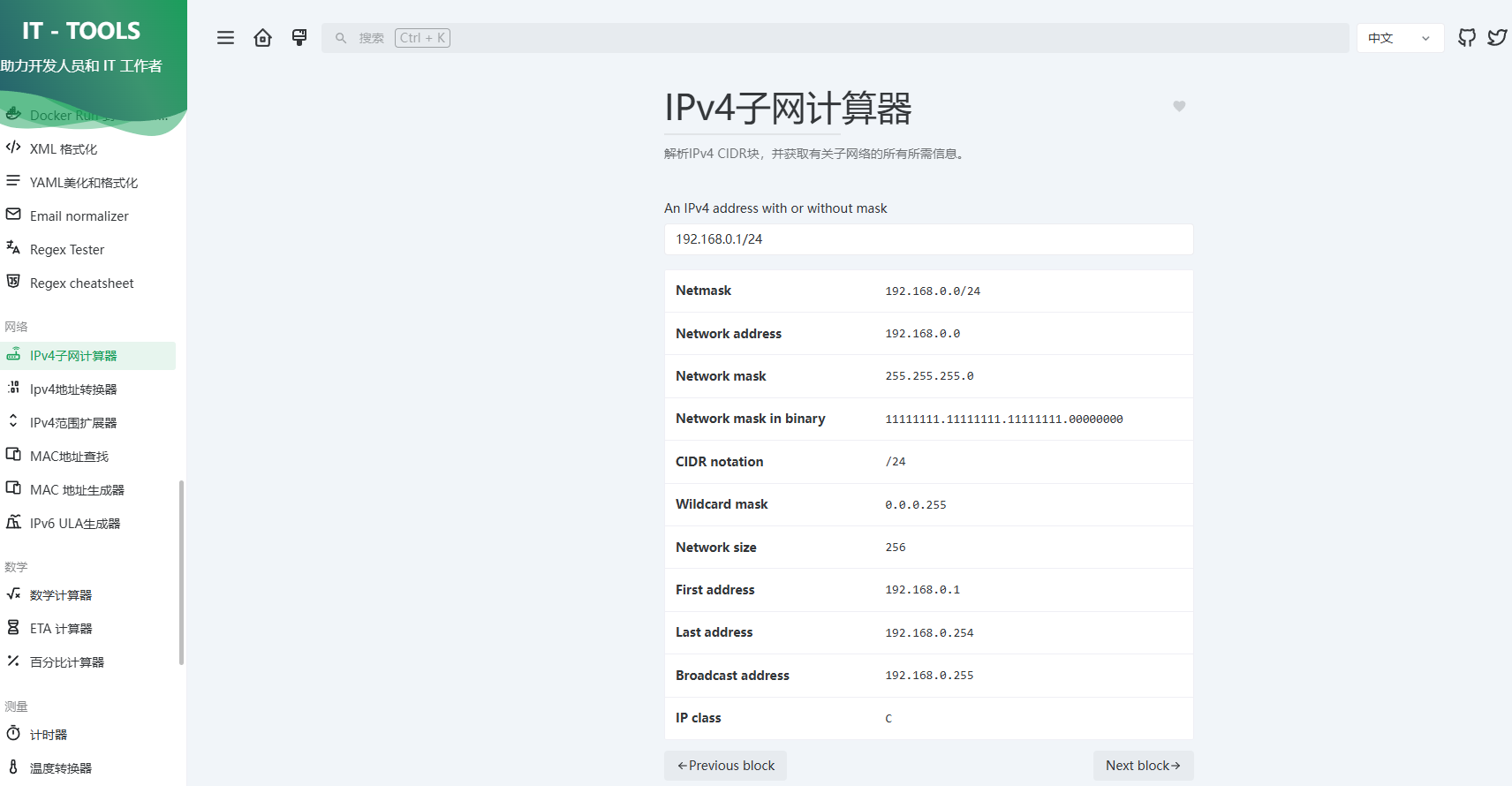Click the IPv6 ULA生成器 building icon

click(13, 522)
